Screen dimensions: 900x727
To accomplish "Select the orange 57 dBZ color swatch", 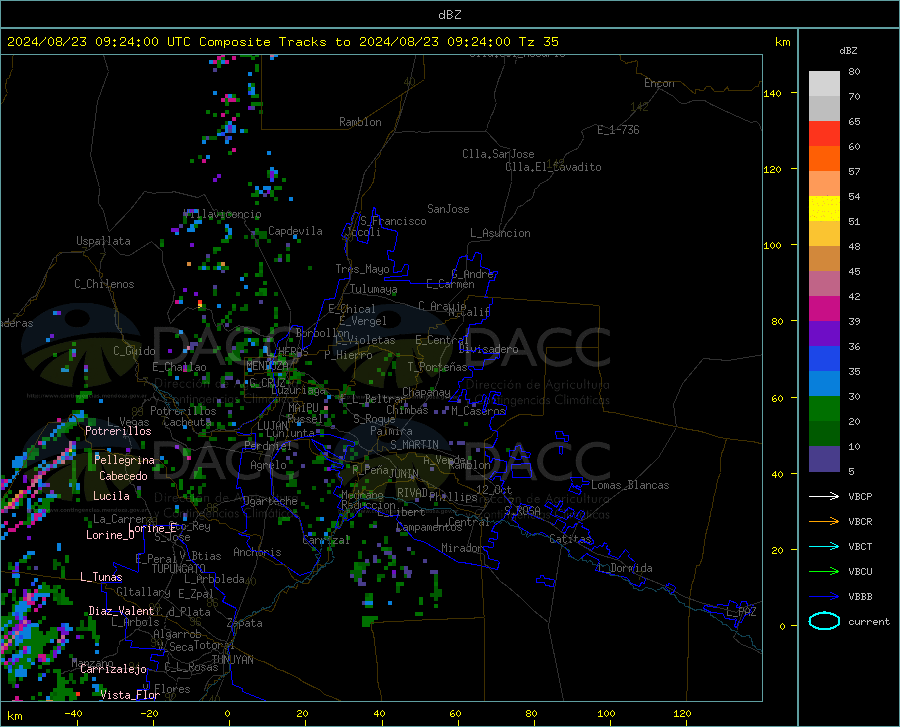I will 824,159.
